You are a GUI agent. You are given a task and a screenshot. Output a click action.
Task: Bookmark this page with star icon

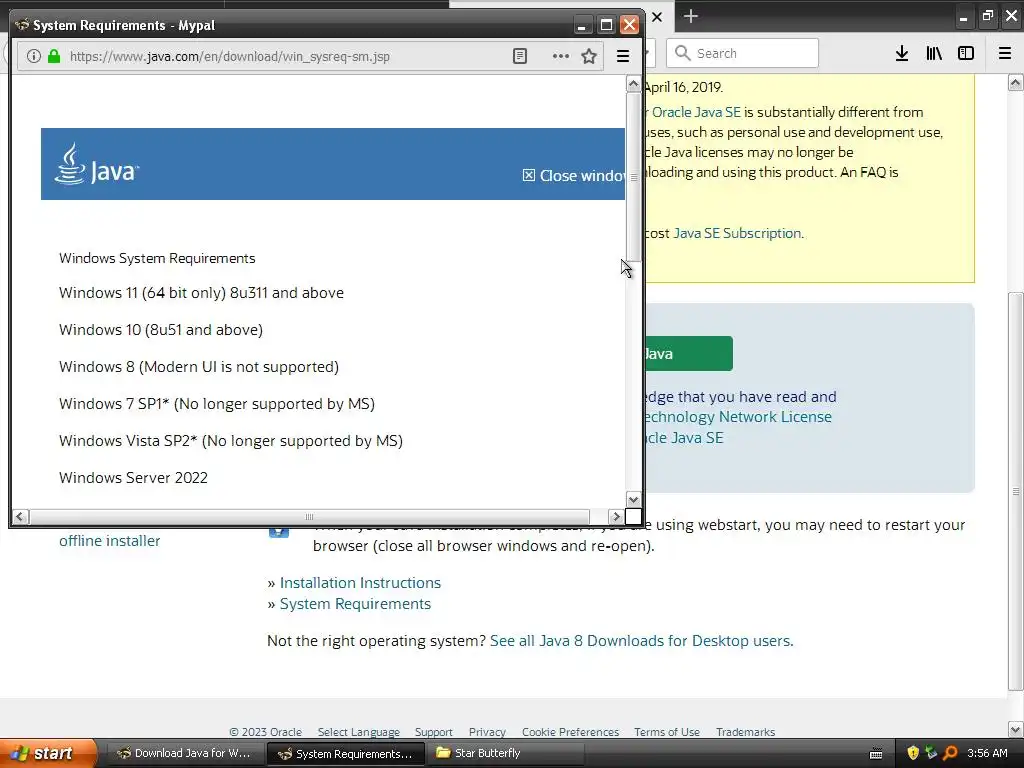click(589, 56)
